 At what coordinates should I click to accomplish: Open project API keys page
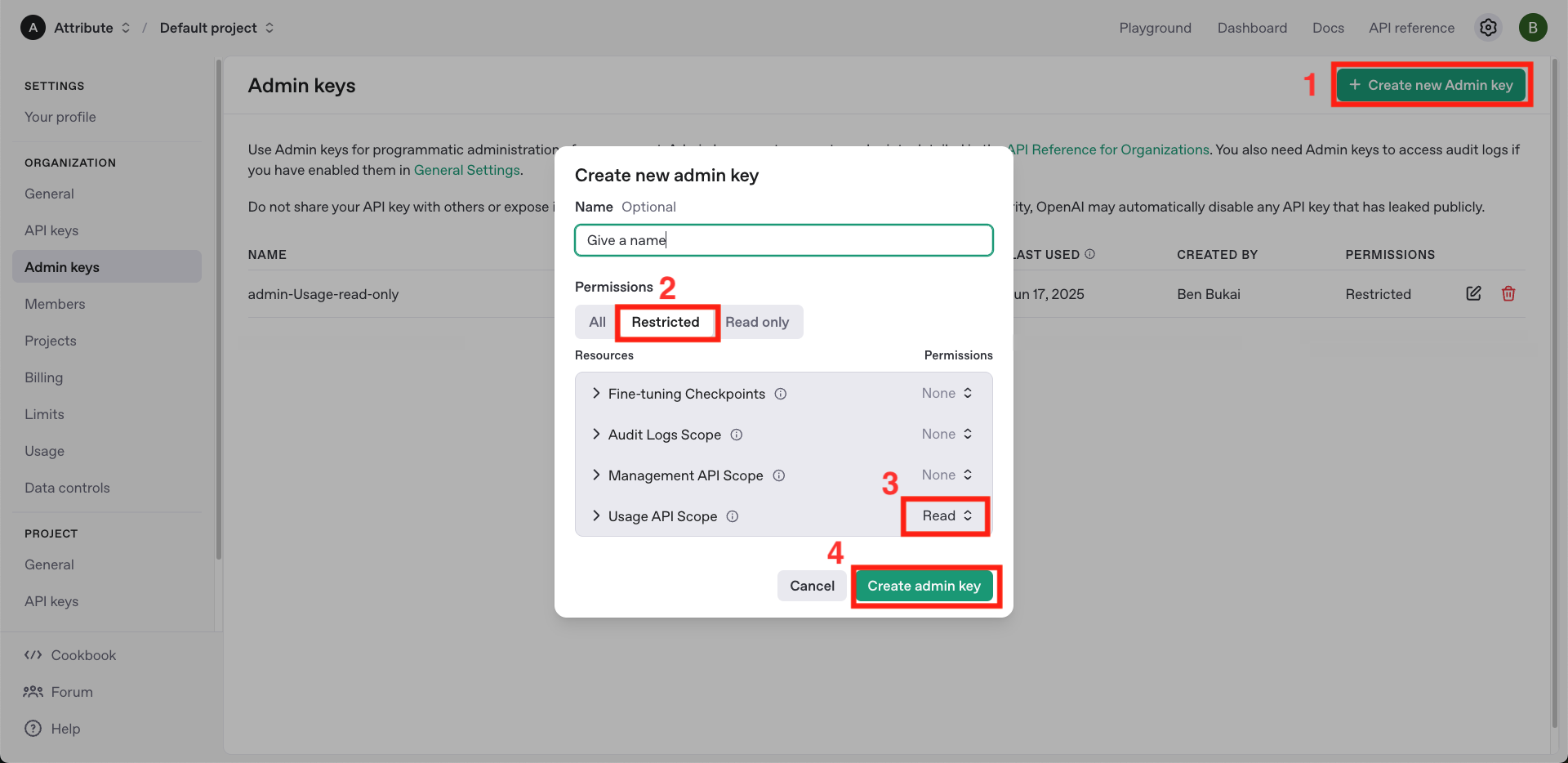[51, 601]
